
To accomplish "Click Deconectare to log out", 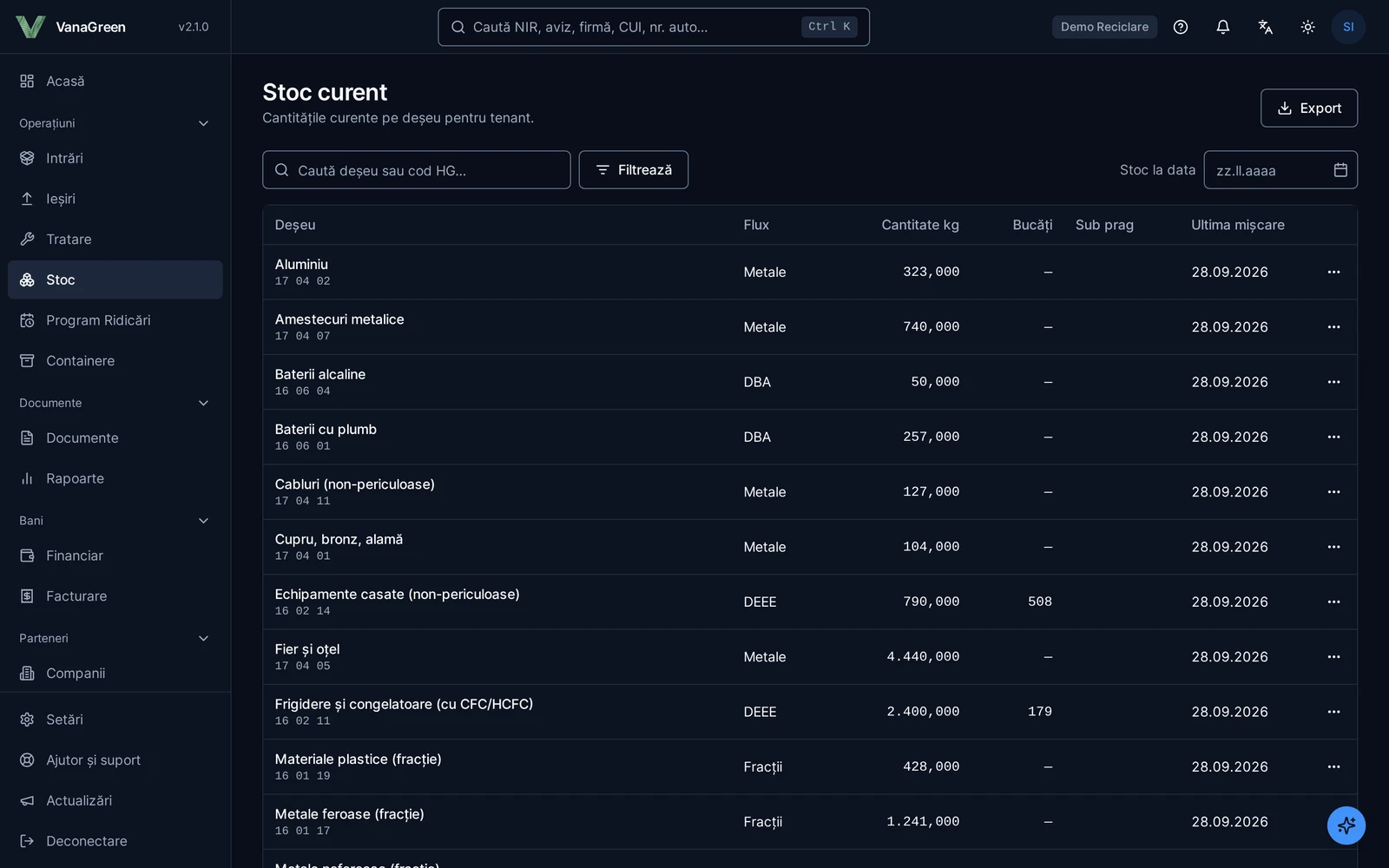I will pos(115,841).
